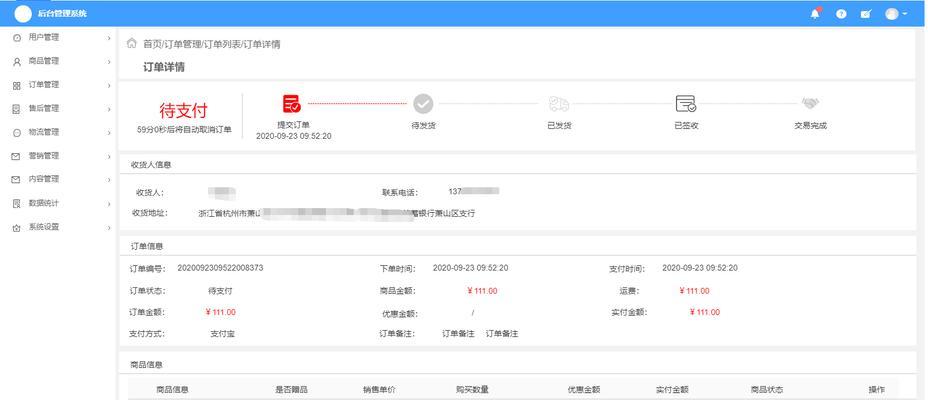
Task: Click the 售后管理 icon in sidebar
Action: pos(17,109)
